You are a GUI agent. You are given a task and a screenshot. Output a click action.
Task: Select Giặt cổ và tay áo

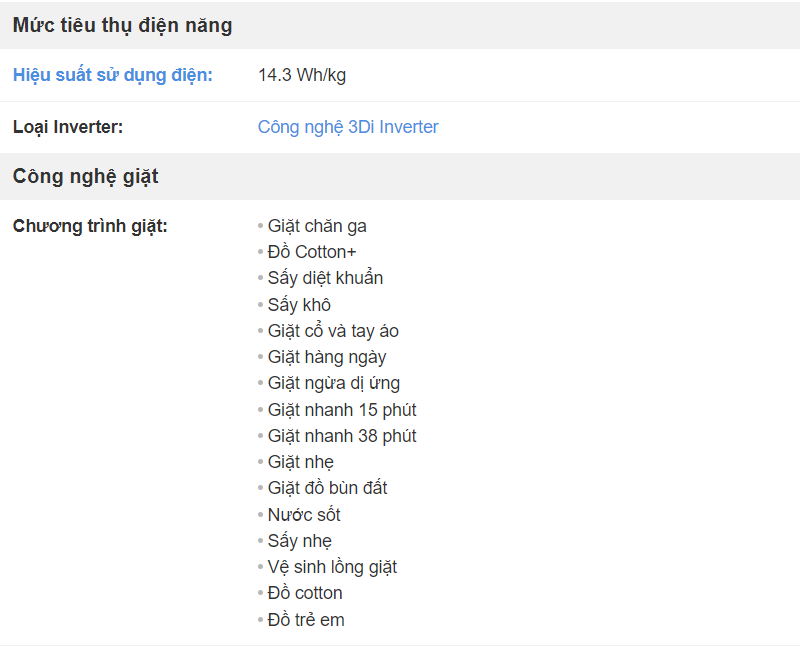(x=333, y=331)
